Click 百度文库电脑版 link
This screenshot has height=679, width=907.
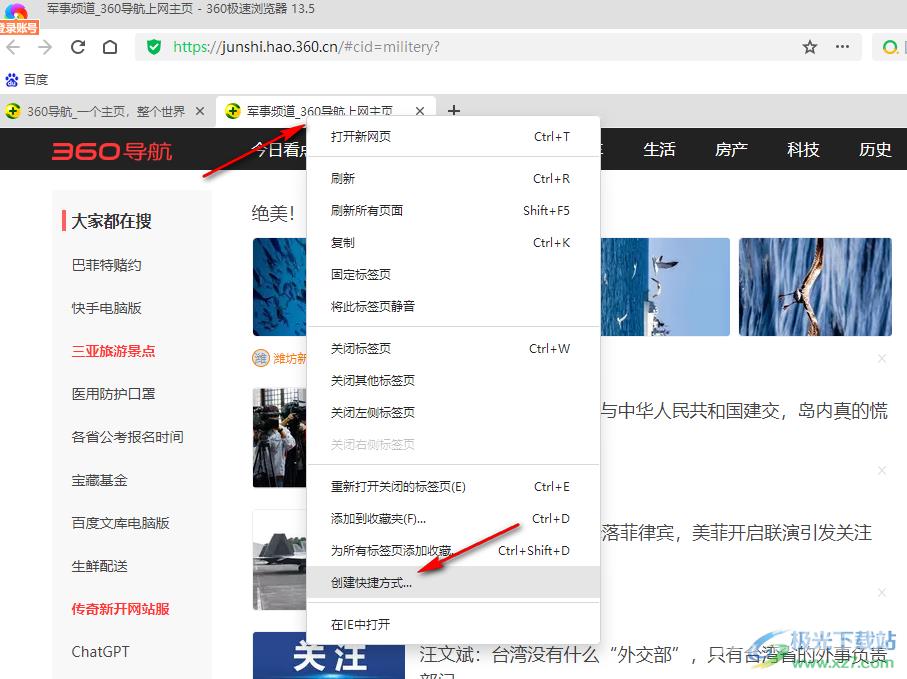[120, 523]
